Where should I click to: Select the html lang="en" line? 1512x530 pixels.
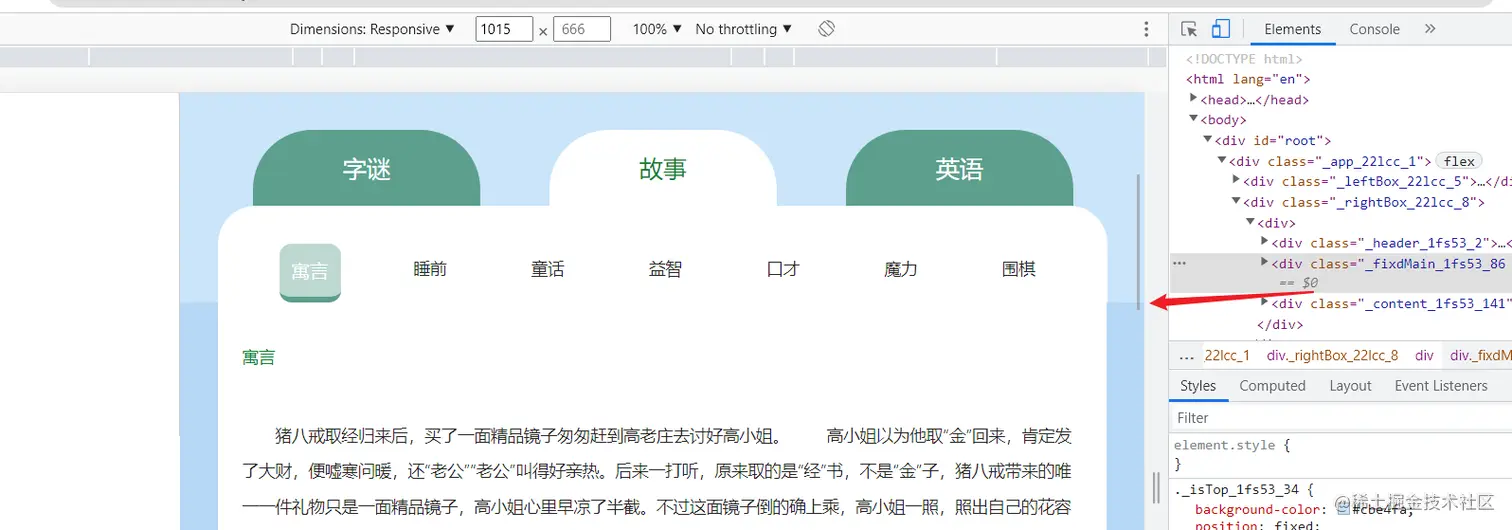coord(1248,79)
